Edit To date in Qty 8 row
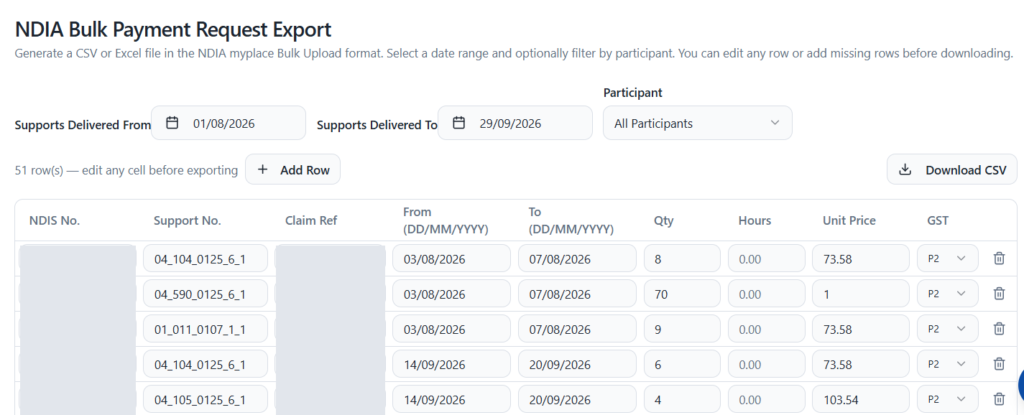This screenshot has height=415, width=1024. (577, 259)
